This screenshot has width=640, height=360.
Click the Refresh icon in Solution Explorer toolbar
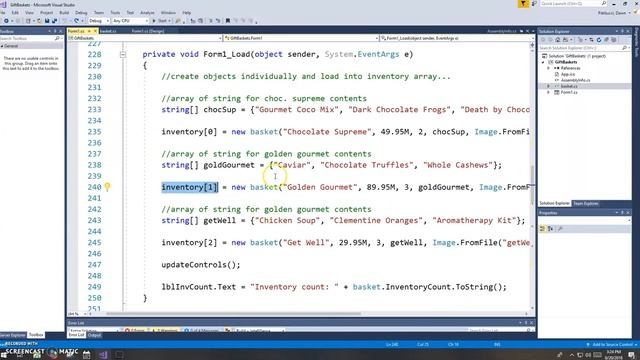tap(599, 40)
